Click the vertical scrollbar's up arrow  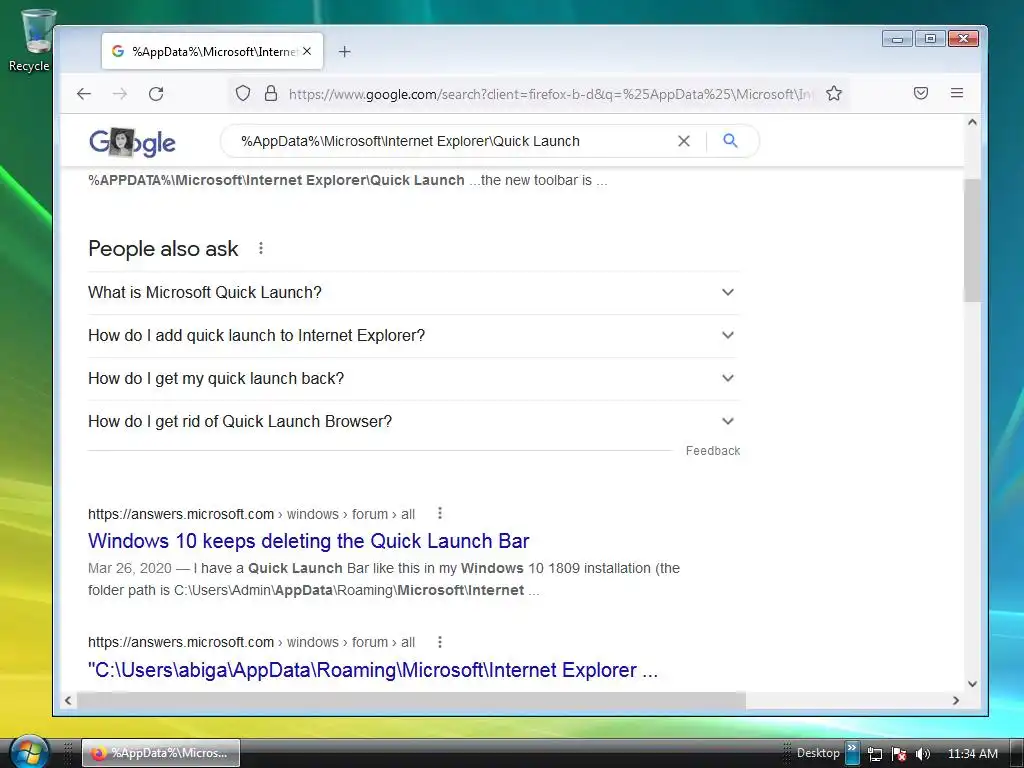(x=972, y=122)
